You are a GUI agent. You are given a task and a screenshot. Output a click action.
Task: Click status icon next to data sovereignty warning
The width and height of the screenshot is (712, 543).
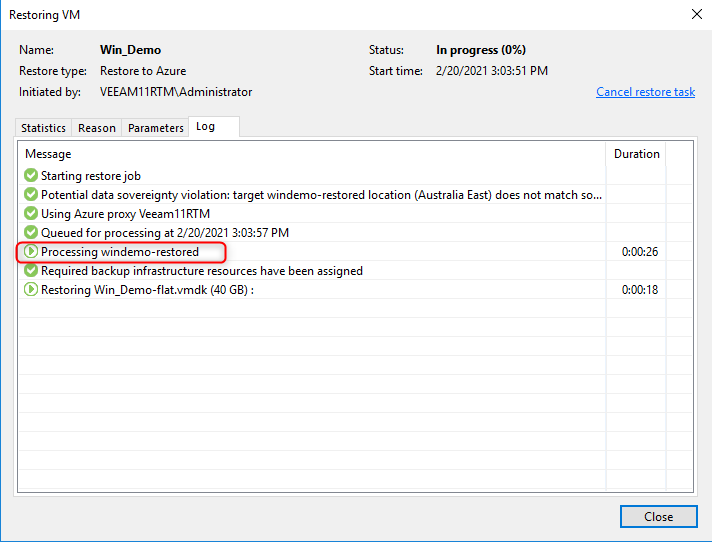pyautogui.click(x=31, y=195)
